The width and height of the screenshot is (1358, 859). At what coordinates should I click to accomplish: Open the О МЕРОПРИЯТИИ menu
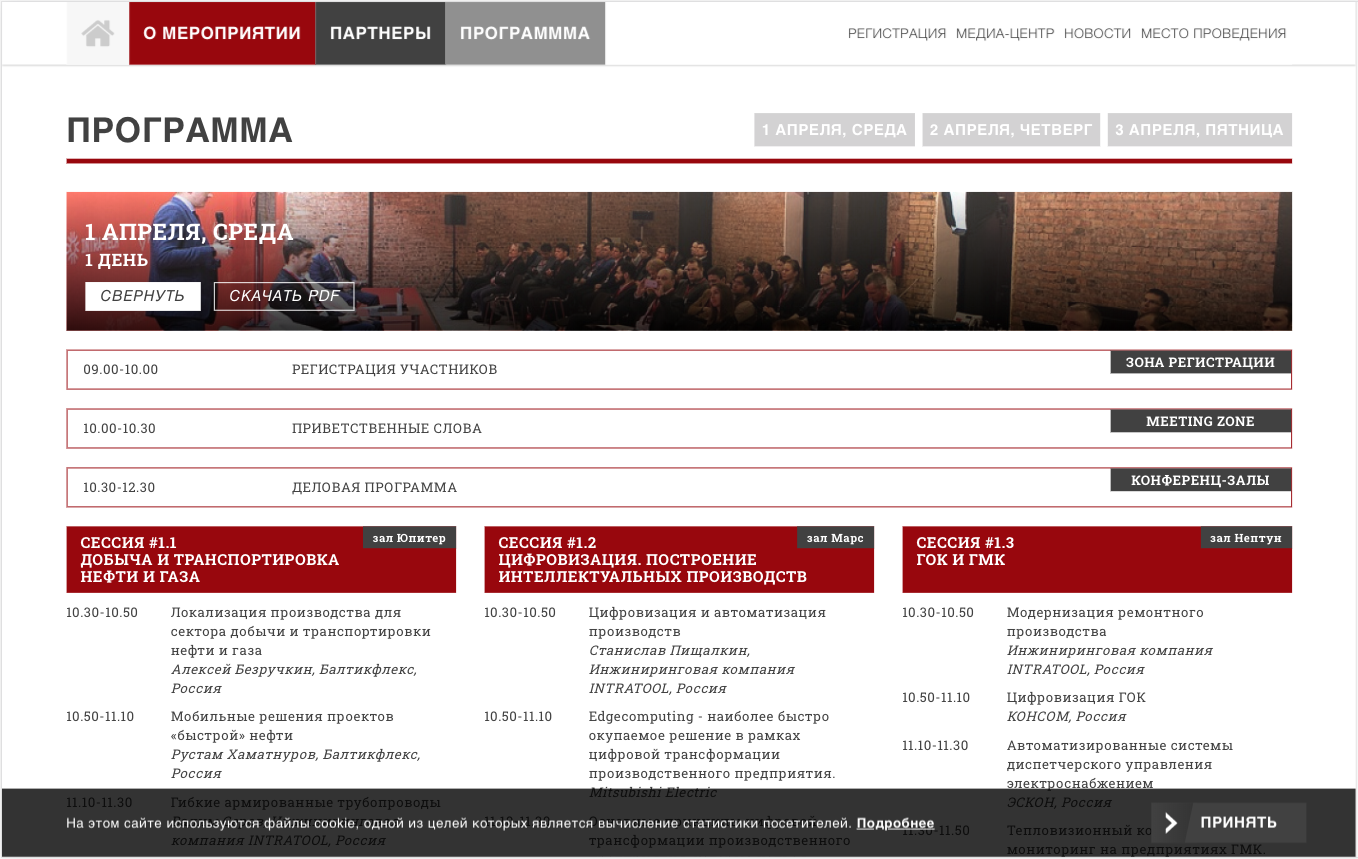point(222,33)
